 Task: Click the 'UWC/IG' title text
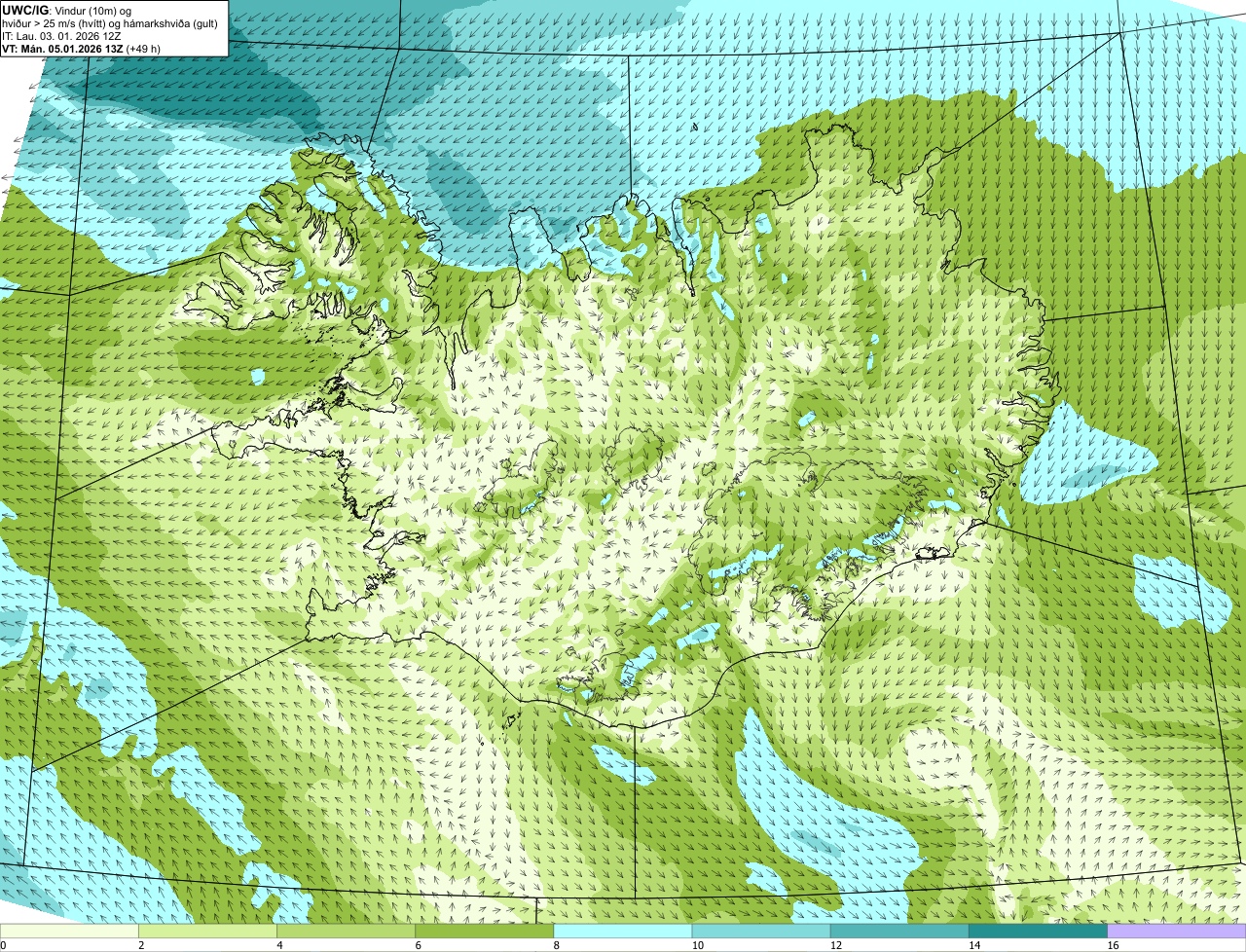point(25,10)
